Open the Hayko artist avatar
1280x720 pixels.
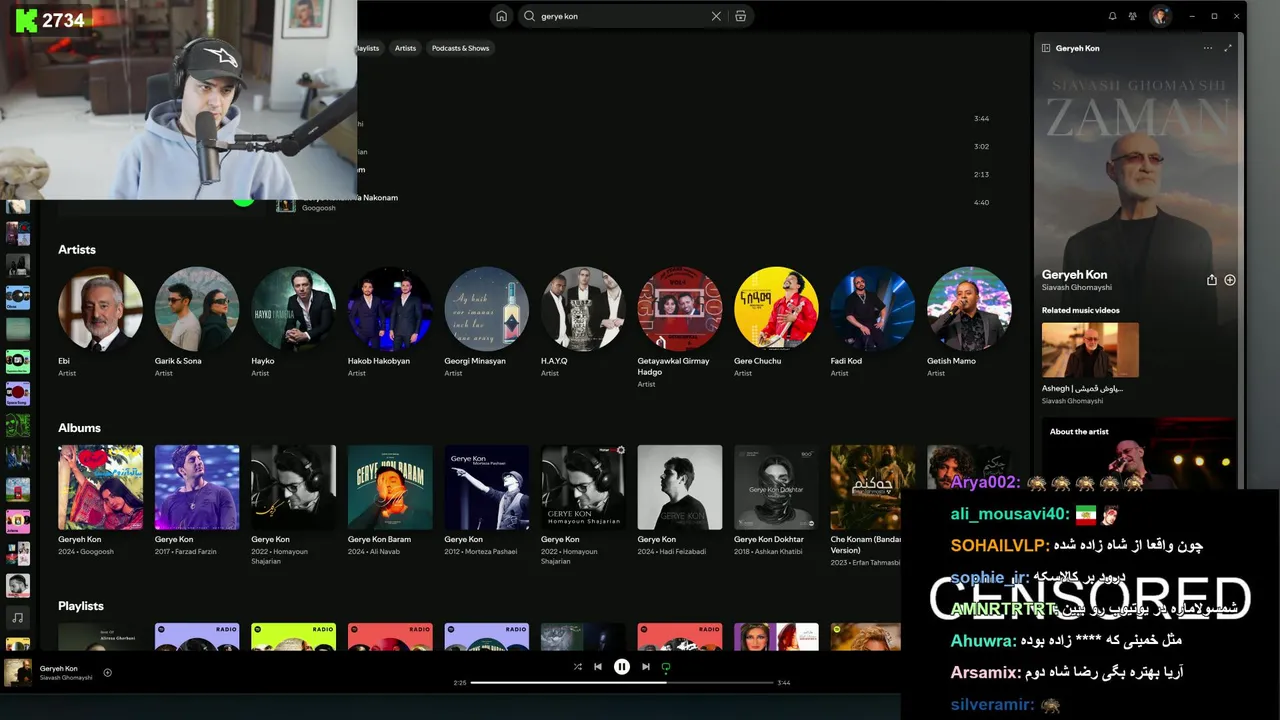pyautogui.click(x=293, y=308)
